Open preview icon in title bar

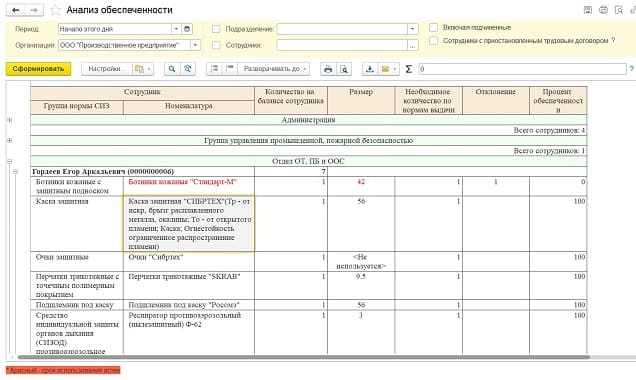(x=619, y=10)
